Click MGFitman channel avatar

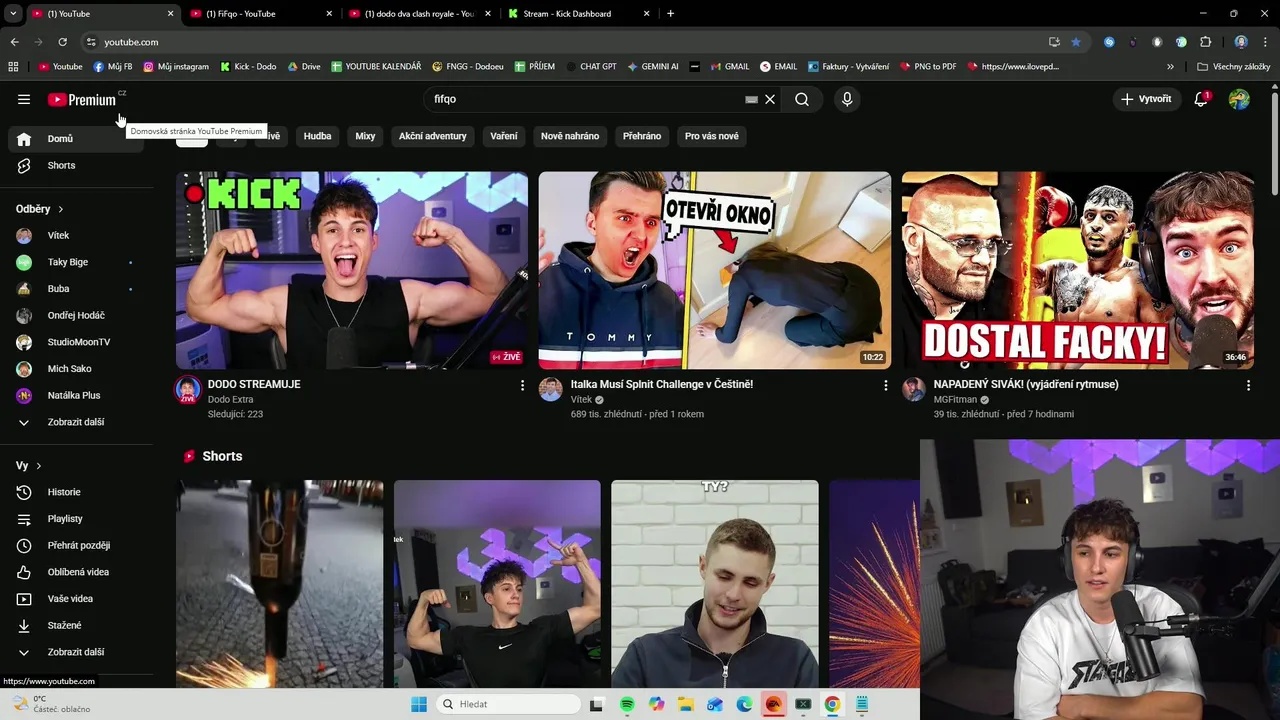(x=914, y=390)
